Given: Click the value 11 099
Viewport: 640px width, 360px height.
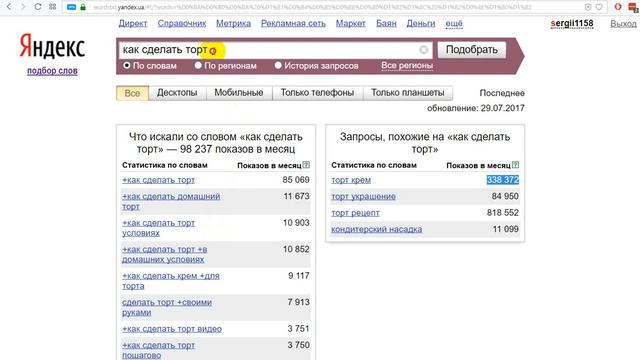Looking at the screenshot, I should [505, 229].
